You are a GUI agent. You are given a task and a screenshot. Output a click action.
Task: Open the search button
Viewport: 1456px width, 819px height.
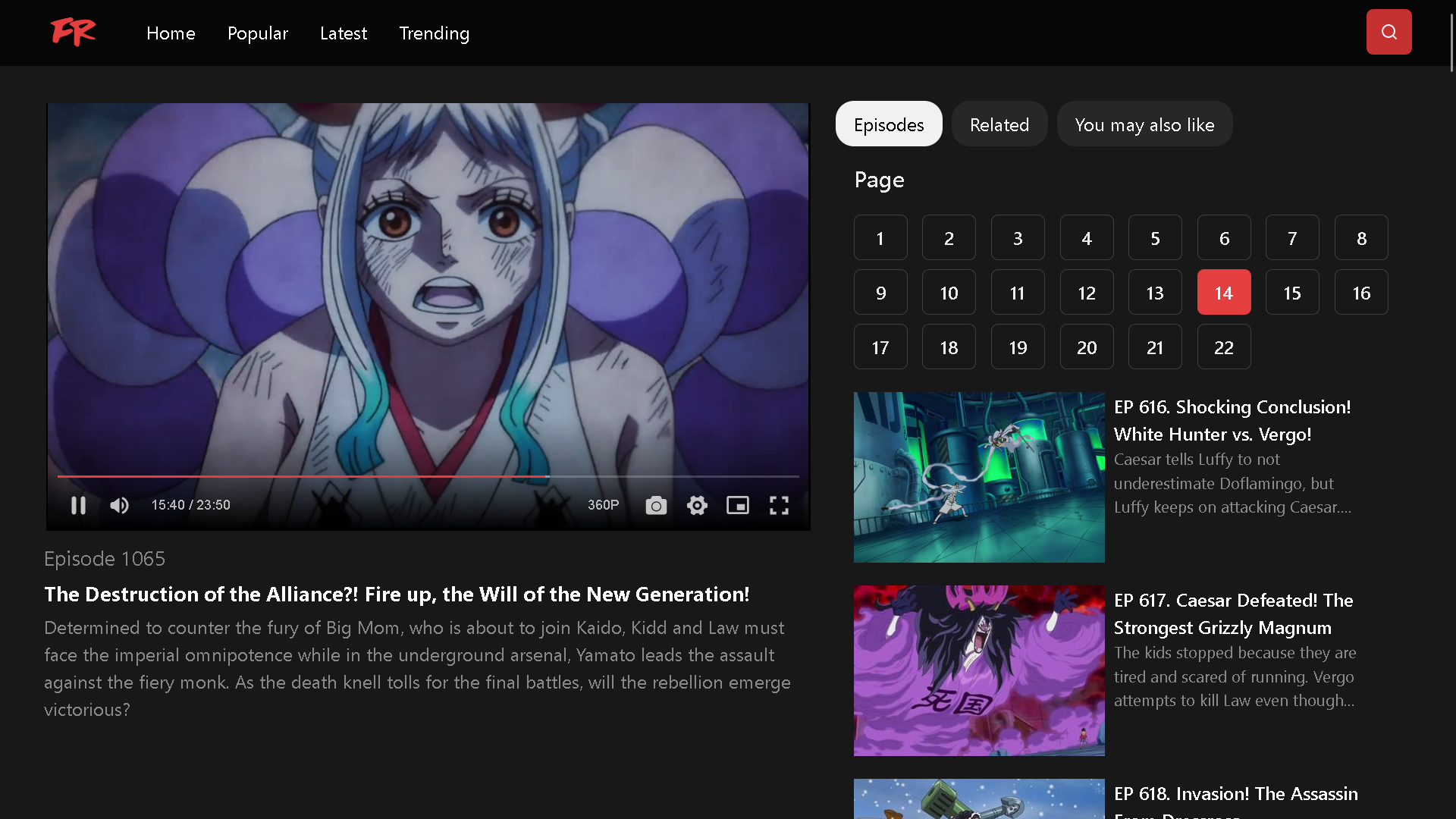[1389, 32]
